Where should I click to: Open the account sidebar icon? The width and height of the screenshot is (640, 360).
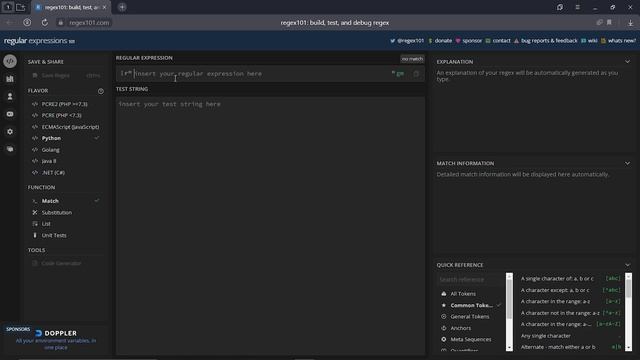[x=10, y=96]
